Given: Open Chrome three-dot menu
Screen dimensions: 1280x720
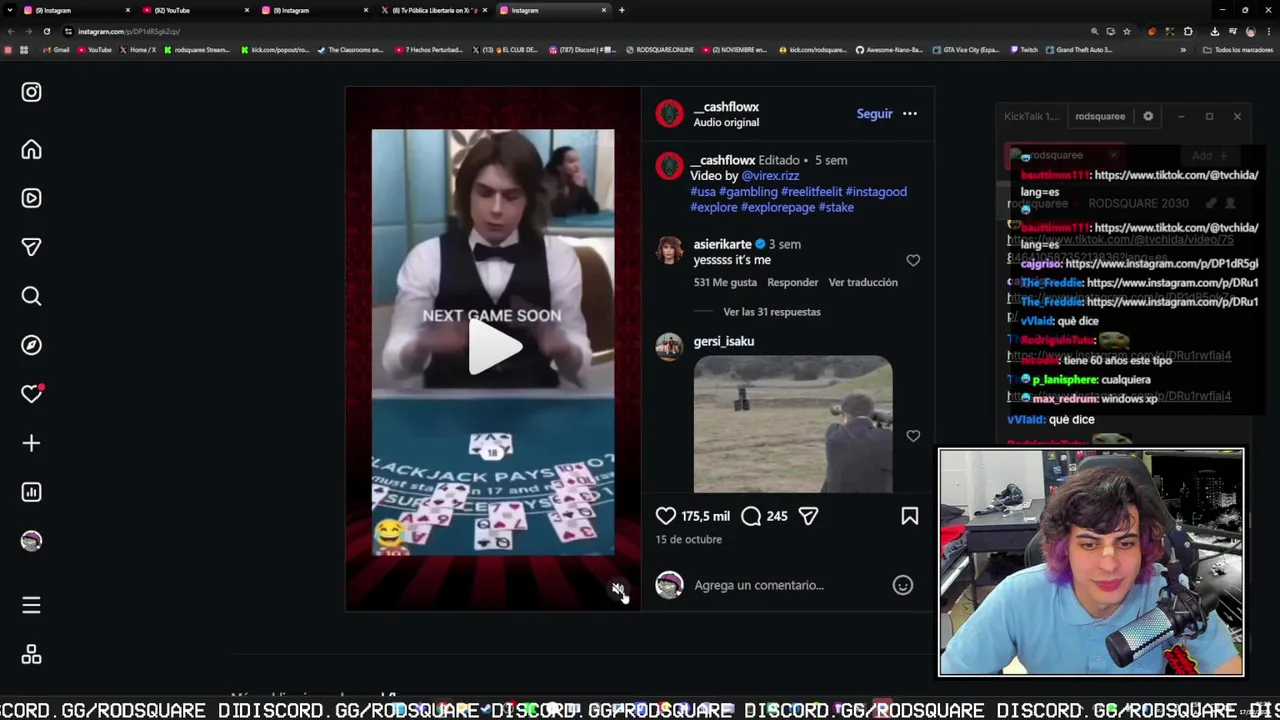Looking at the screenshot, I should click(x=1267, y=31).
